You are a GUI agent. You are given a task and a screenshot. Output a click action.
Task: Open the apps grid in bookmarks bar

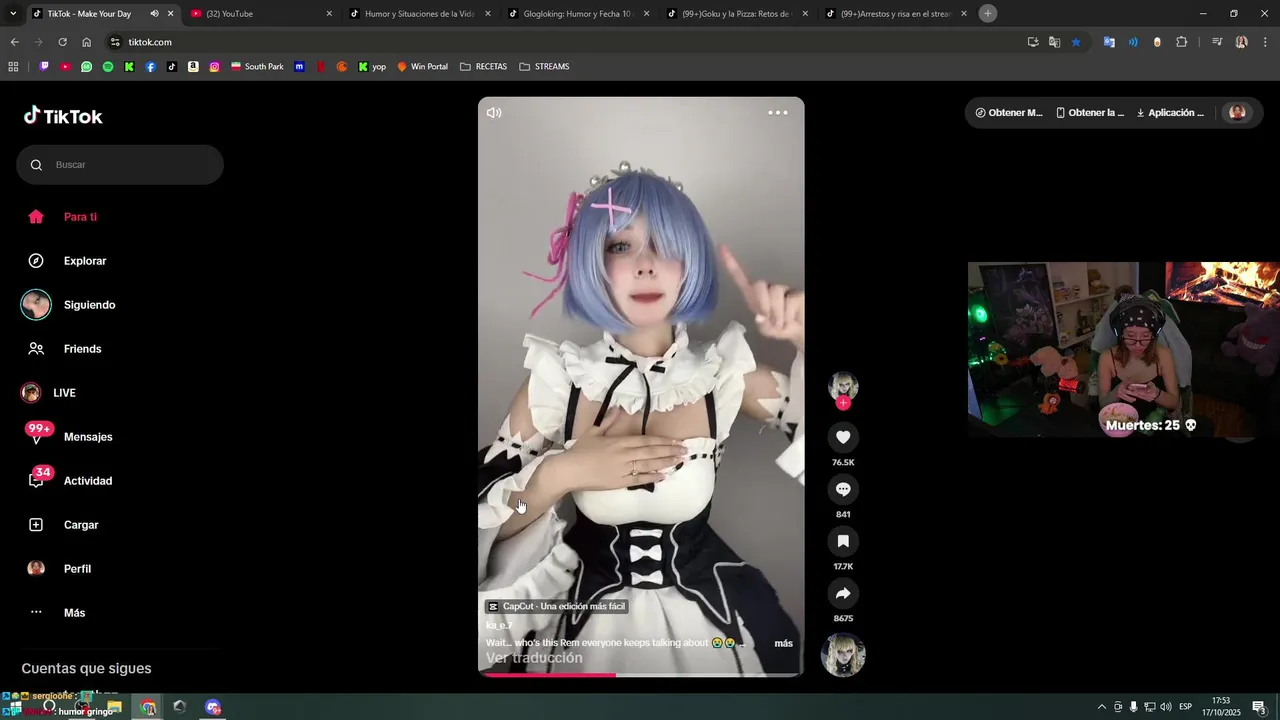tap(13, 67)
